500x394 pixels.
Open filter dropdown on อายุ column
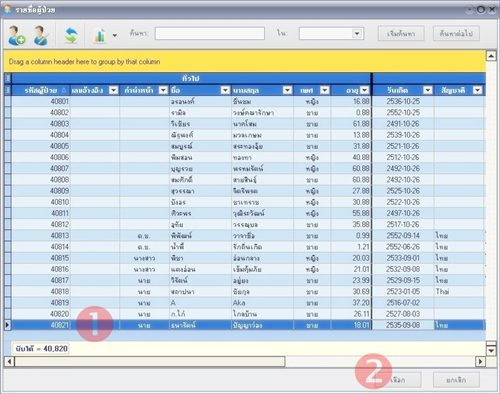tap(365, 90)
